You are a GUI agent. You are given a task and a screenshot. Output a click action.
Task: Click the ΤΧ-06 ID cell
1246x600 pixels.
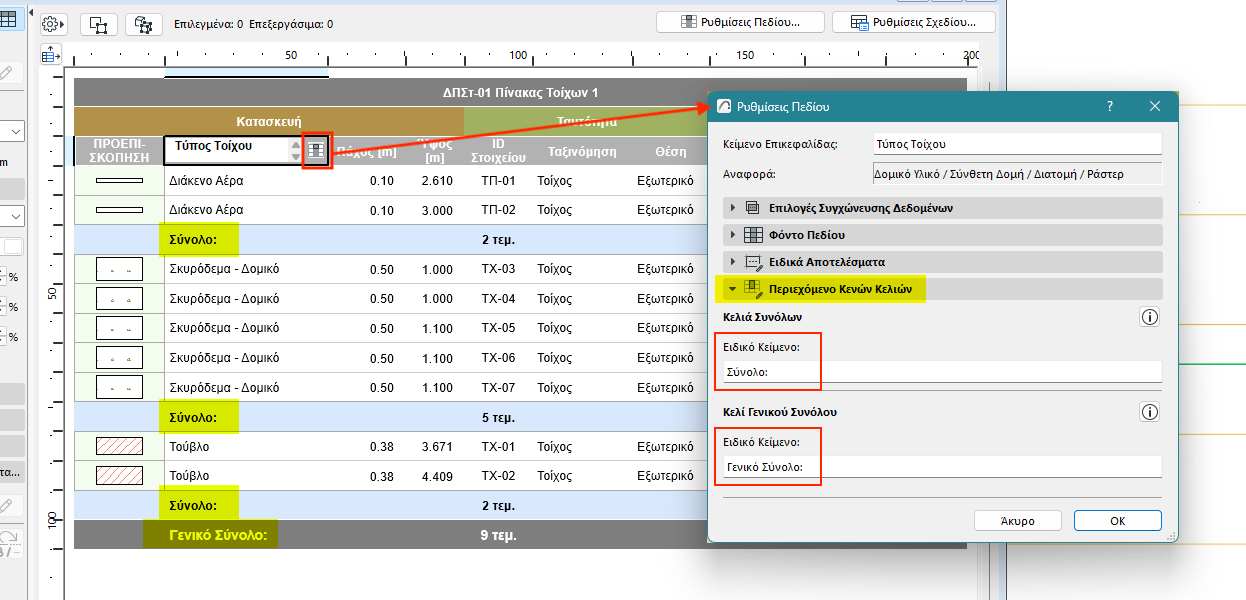[498, 358]
